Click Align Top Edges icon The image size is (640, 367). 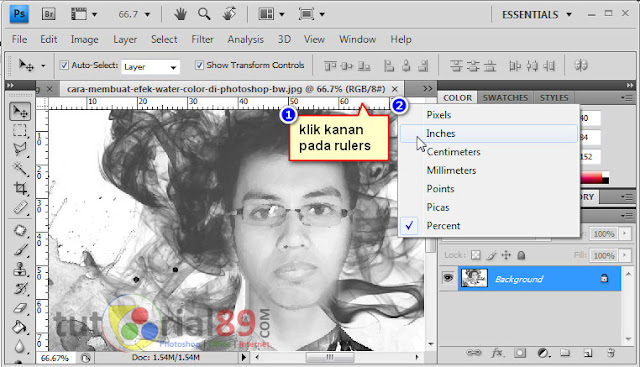(330, 66)
